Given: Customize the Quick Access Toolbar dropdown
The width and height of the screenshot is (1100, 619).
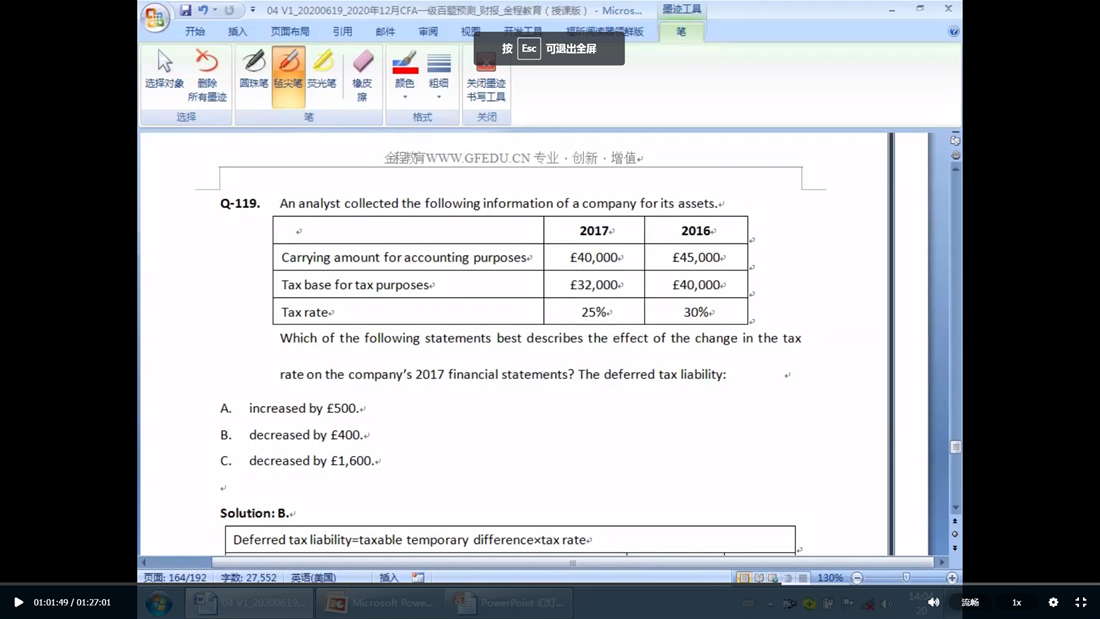Looking at the screenshot, I should 253,10.
